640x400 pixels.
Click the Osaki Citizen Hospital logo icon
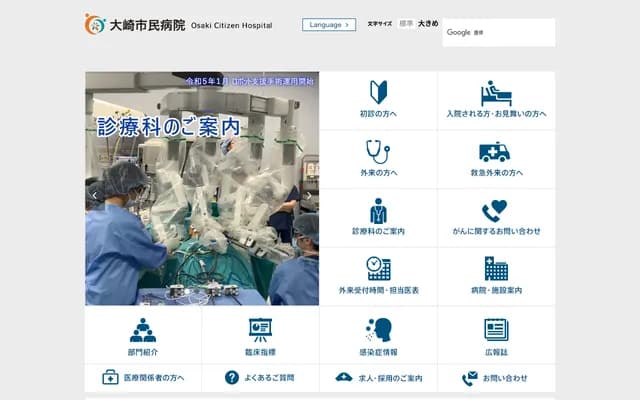click(95, 24)
